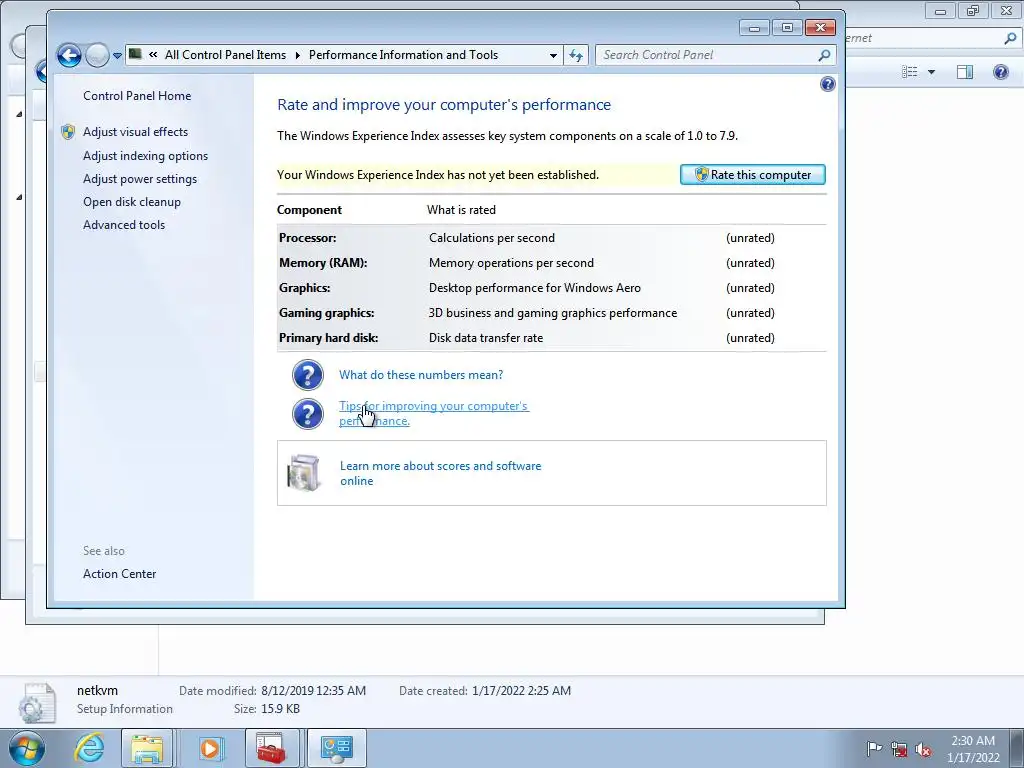Screen dimensions: 1024x768
Task: Open recent pages dropdown beside Forward button
Action: coord(117,56)
